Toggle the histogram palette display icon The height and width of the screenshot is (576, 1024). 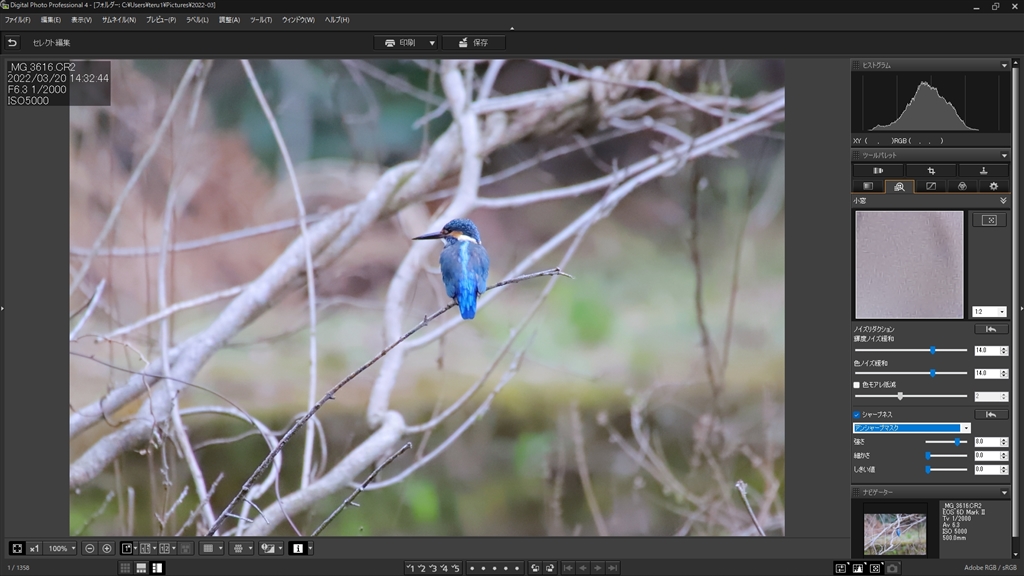(x=857, y=568)
